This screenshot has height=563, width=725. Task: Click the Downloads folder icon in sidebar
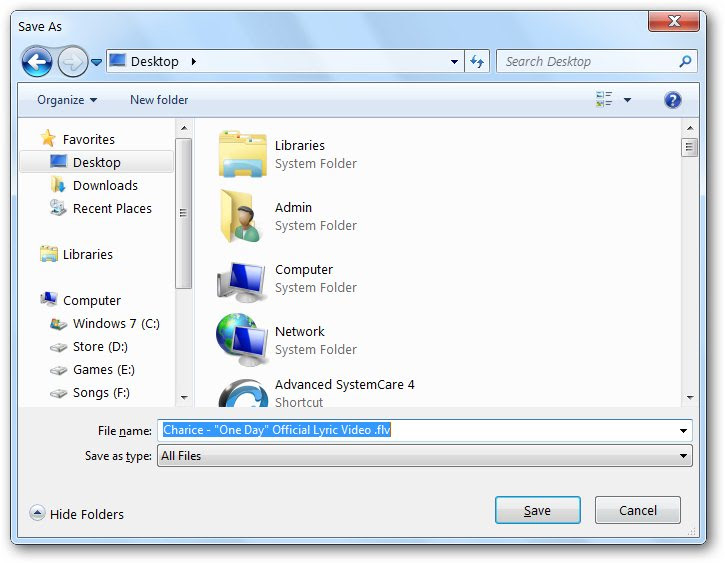tap(58, 185)
